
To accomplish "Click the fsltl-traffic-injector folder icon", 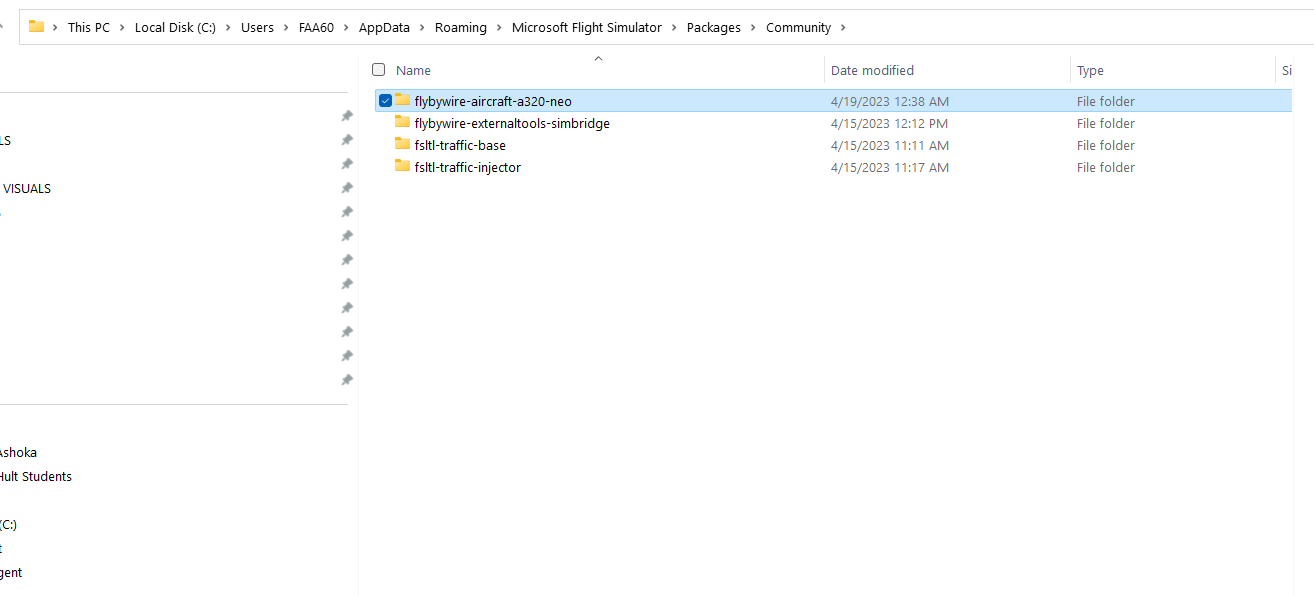I will point(403,166).
